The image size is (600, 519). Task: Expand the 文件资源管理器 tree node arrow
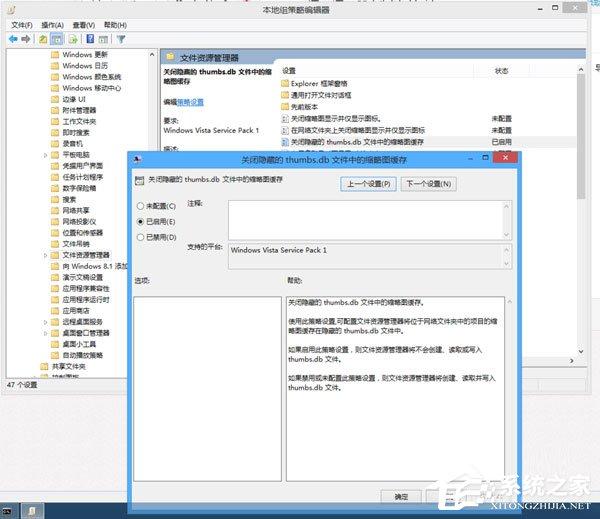[46, 255]
